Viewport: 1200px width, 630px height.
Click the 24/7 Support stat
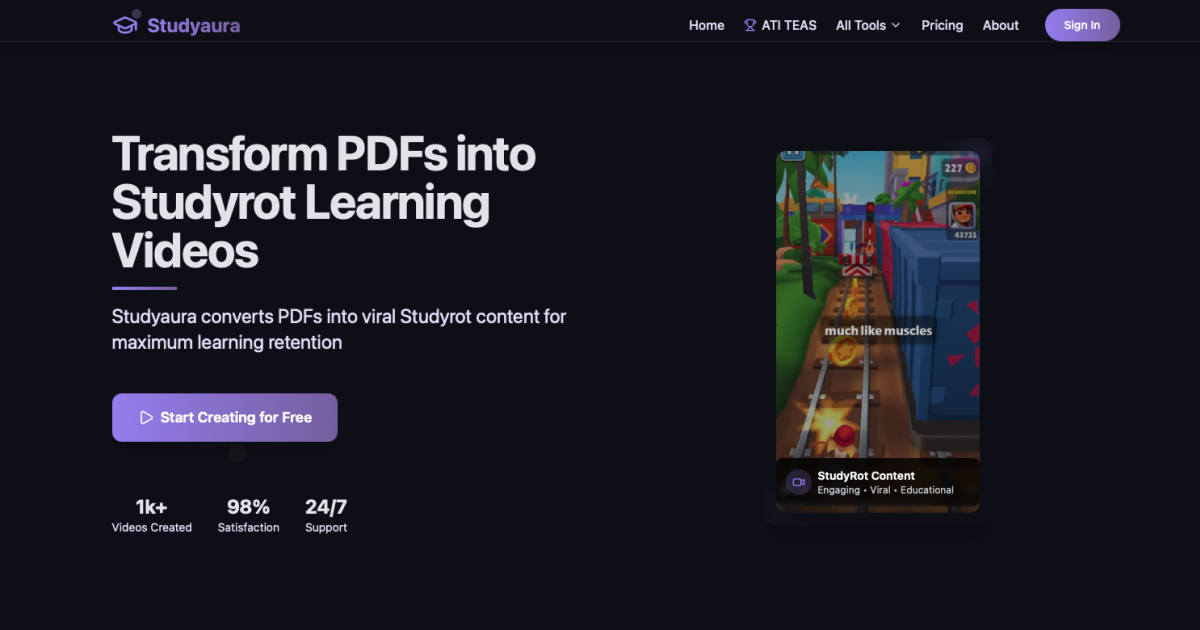pos(326,516)
